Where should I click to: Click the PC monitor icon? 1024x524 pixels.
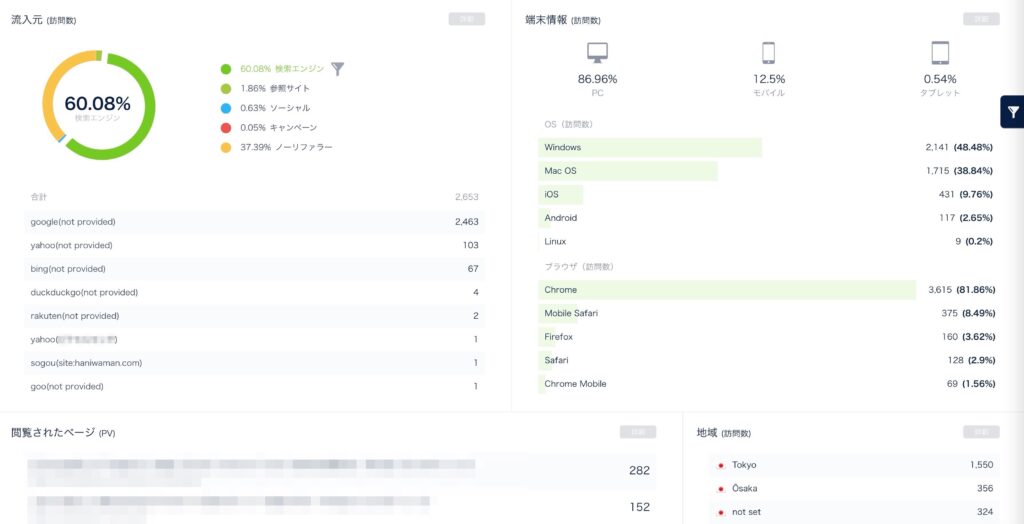[597, 53]
